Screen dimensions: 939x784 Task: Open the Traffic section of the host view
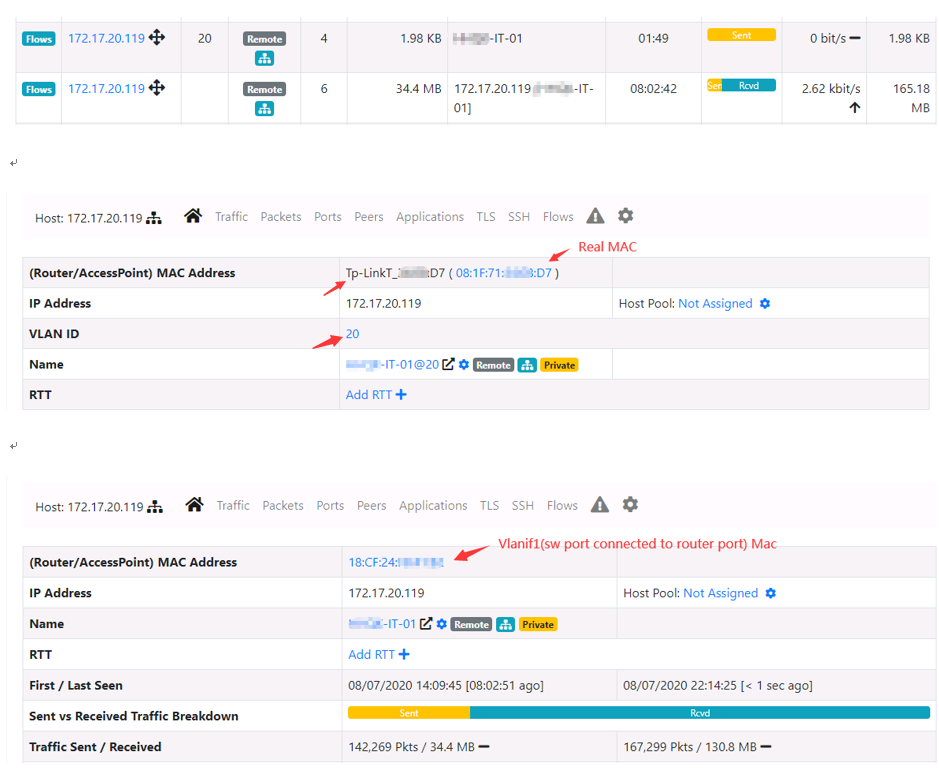pos(232,216)
